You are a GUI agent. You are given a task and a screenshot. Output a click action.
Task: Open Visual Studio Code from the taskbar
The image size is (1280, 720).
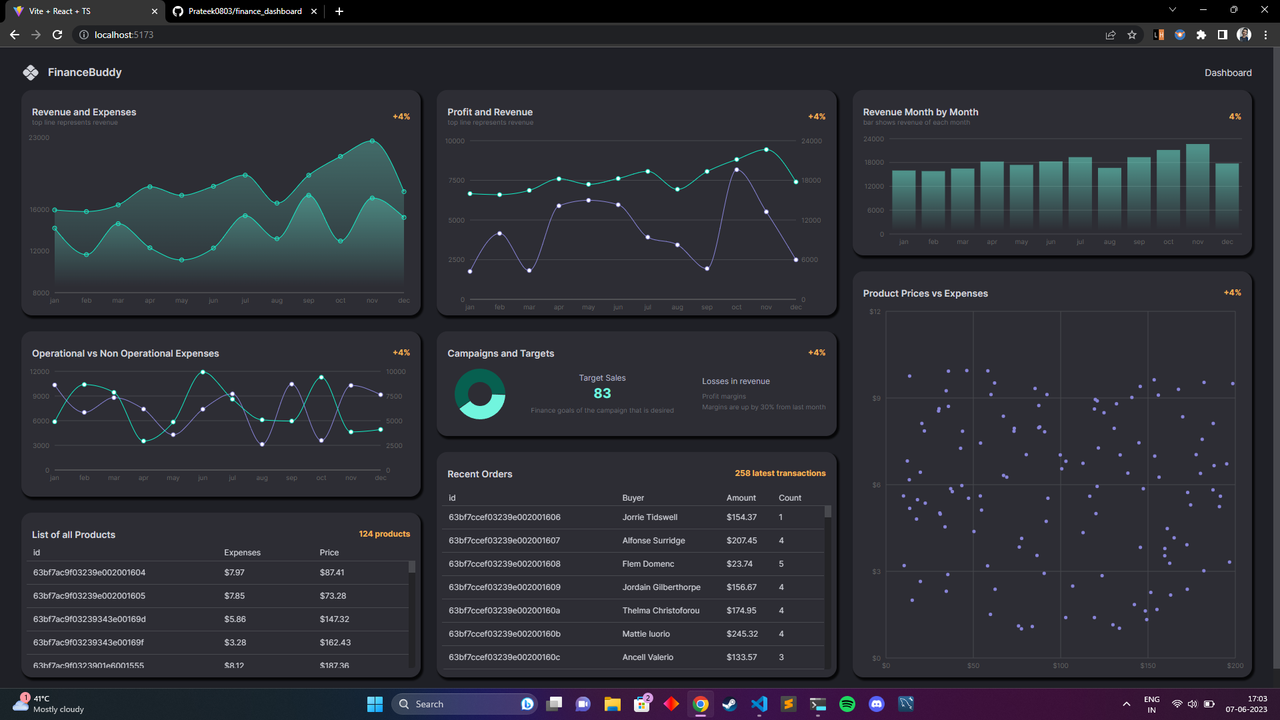point(759,704)
